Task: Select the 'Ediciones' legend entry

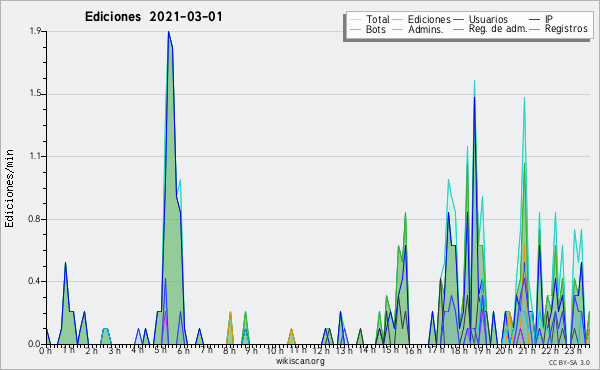Action: click(429, 19)
